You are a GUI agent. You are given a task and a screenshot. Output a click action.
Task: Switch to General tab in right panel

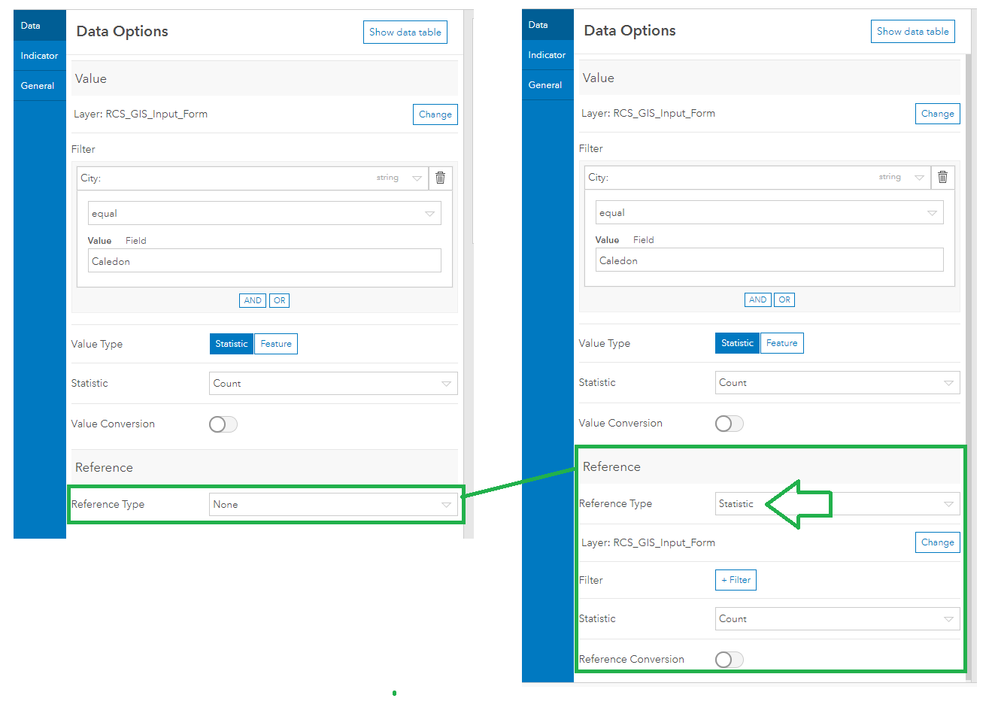point(545,85)
